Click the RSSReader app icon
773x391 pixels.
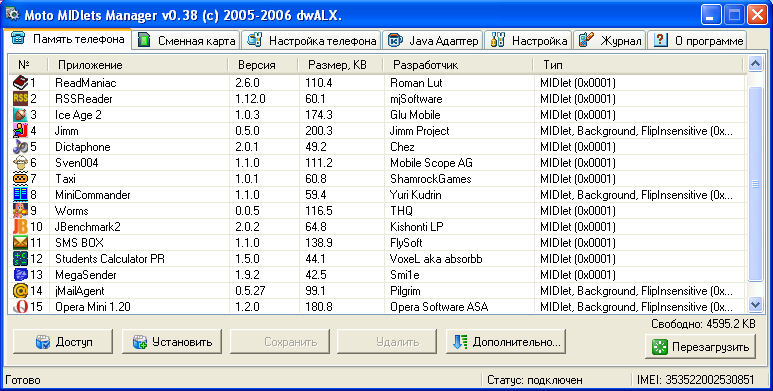pos(21,99)
